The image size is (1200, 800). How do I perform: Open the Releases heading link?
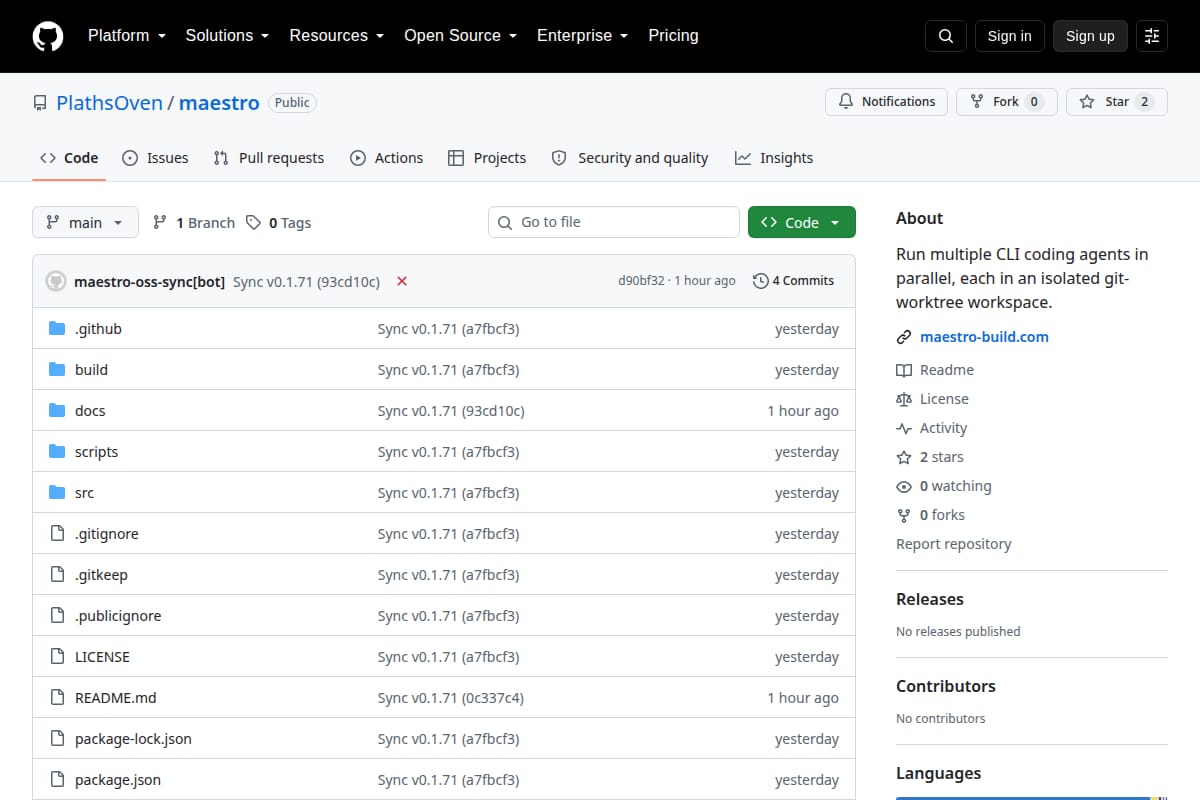(930, 599)
